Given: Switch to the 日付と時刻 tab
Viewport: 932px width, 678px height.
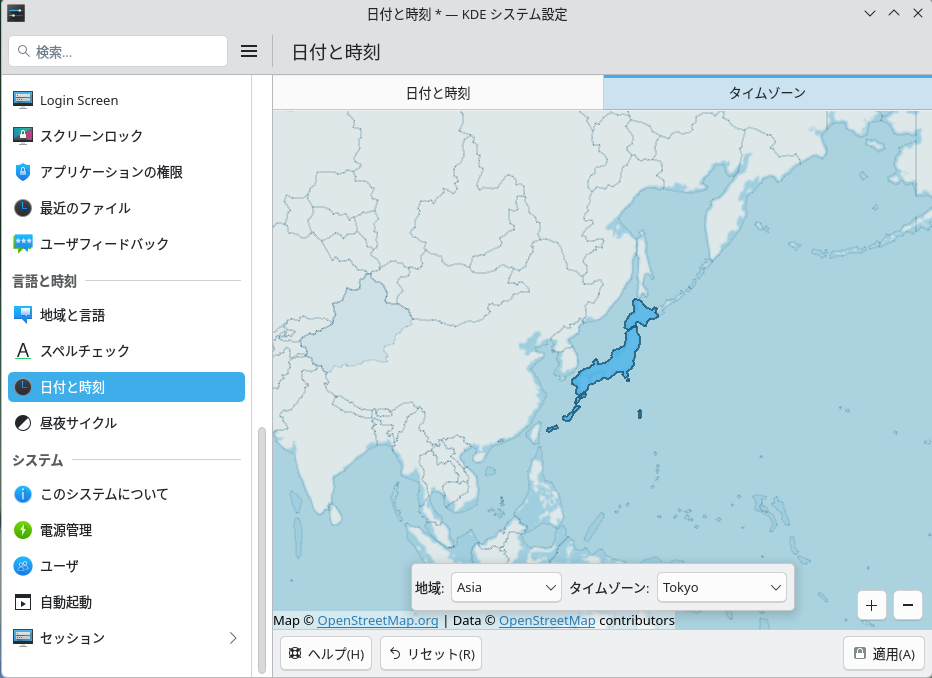Looking at the screenshot, I should point(437,93).
